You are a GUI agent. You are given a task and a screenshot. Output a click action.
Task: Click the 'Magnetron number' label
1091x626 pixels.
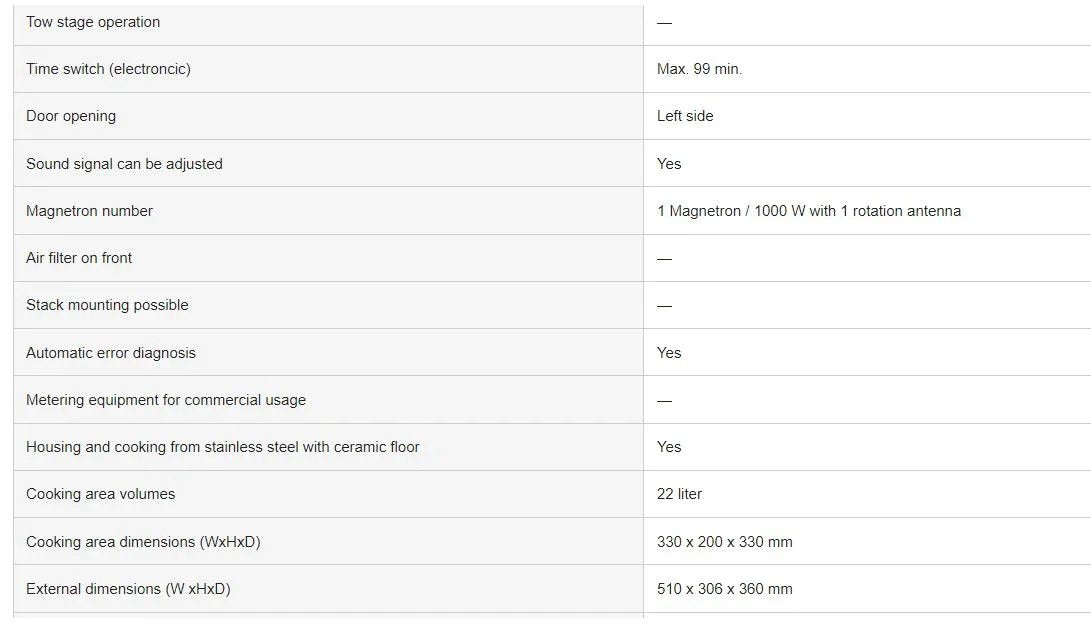tap(89, 211)
